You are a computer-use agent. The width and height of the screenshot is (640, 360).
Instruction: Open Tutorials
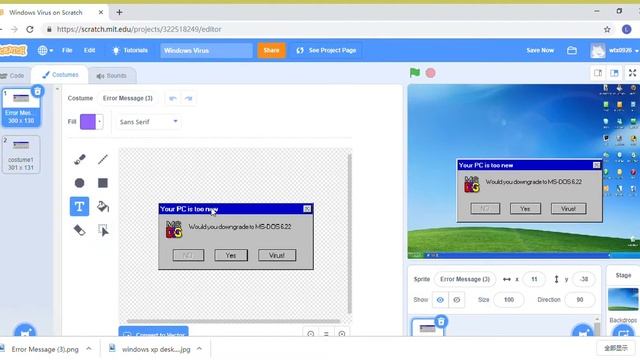click(130, 50)
